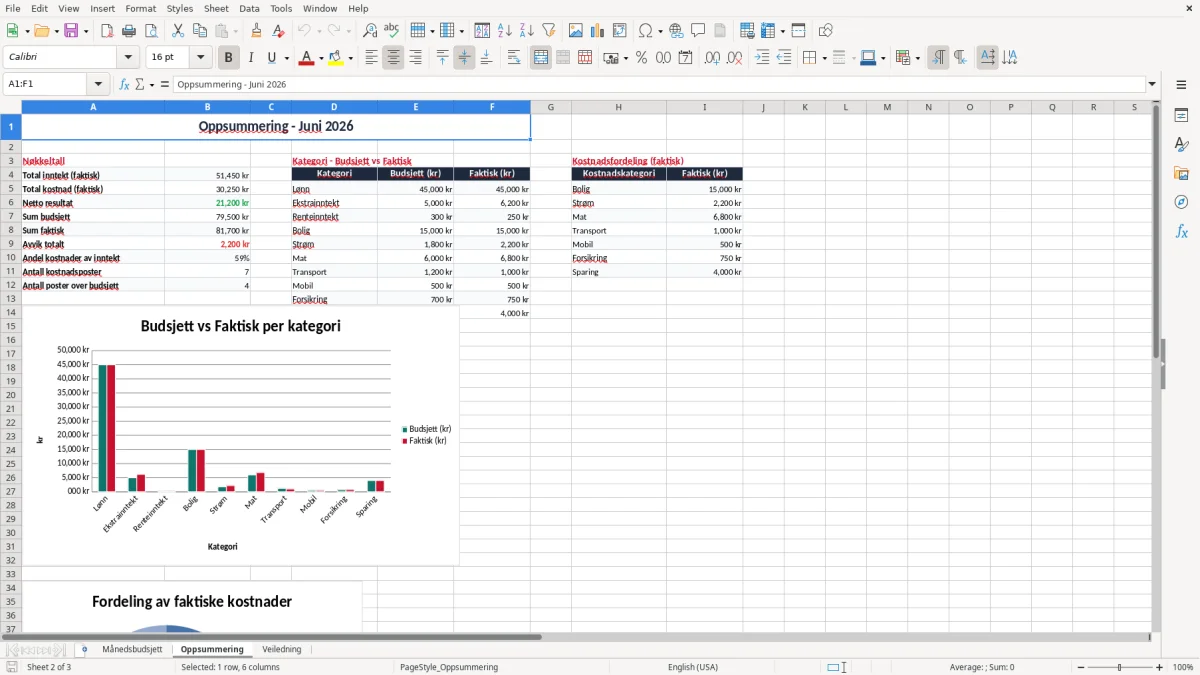Format as Percent icon
1200x675 pixels.
pyautogui.click(x=641, y=58)
